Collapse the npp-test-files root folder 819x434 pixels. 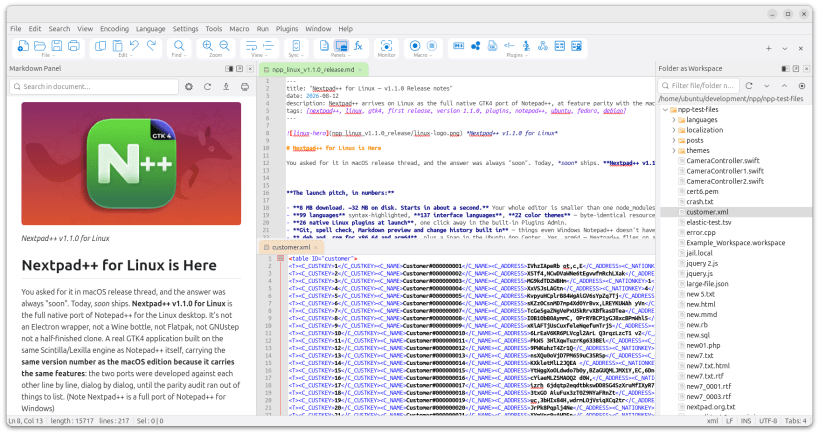(x=665, y=110)
